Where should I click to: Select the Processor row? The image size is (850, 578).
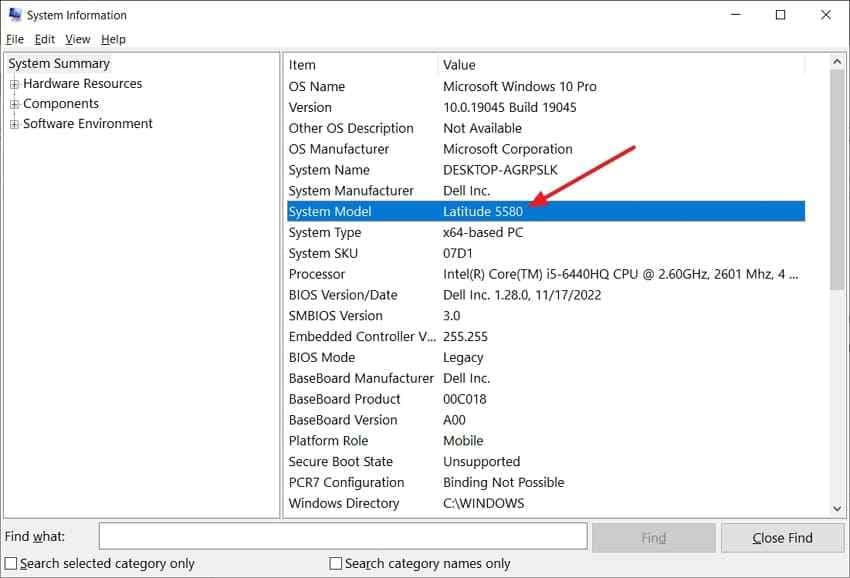(546, 274)
